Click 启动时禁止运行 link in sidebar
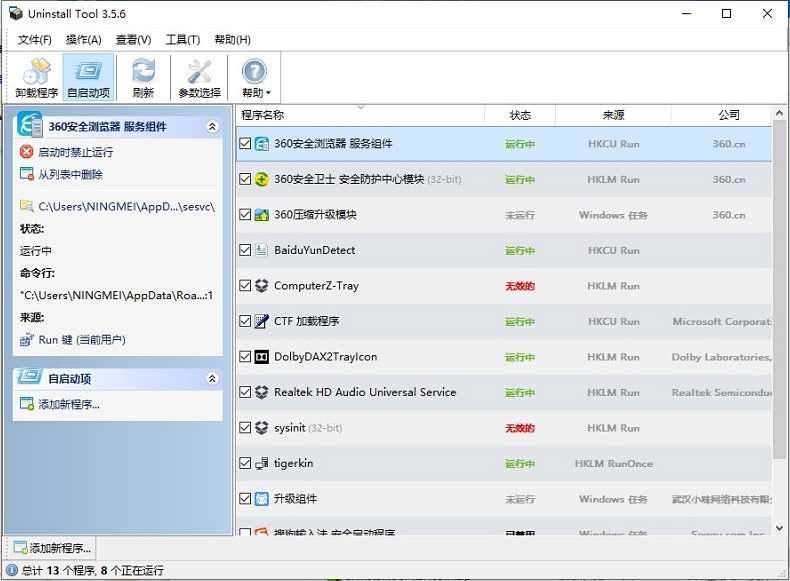The image size is (790, 581). tap(76, 152)
